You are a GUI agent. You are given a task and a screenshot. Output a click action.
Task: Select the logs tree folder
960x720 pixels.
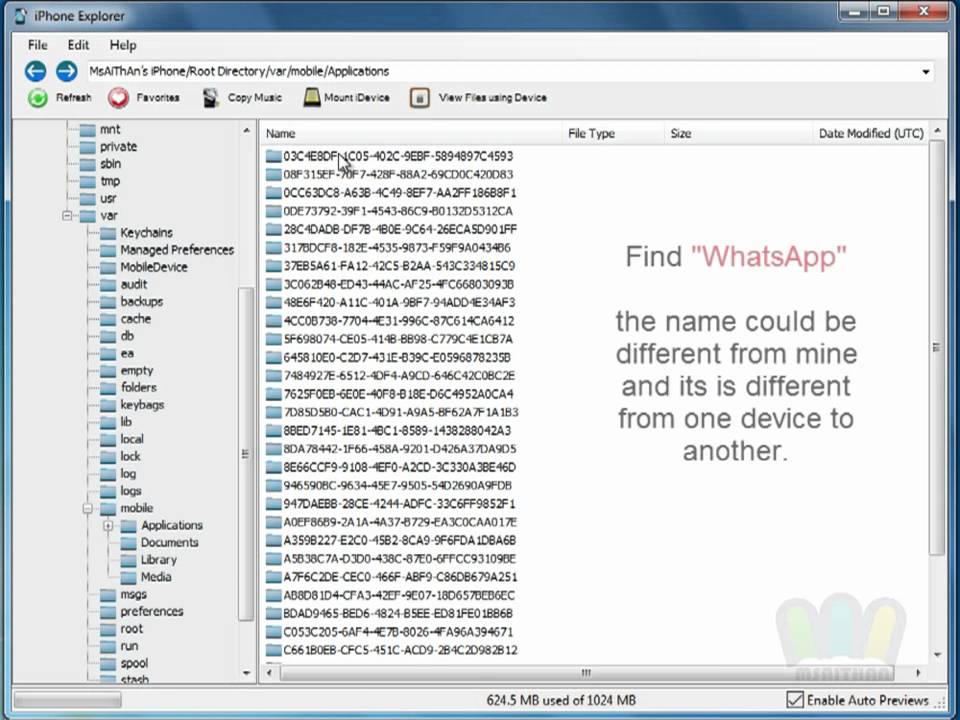click(131, 491)
